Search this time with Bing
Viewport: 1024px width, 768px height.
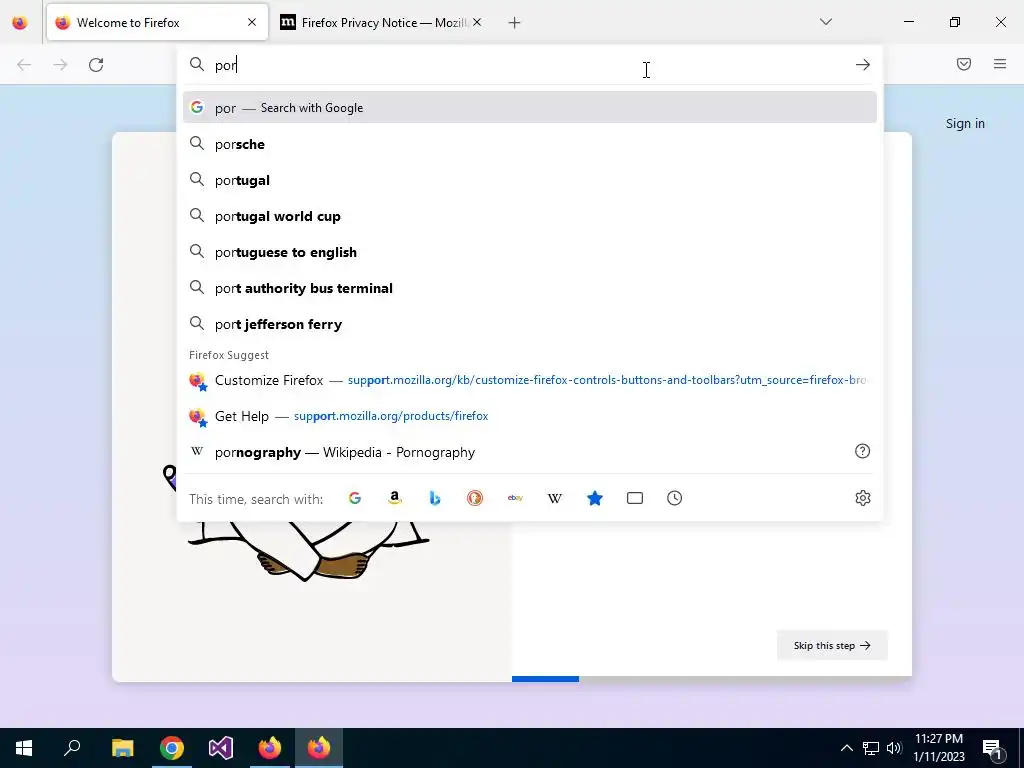(x=435, y=498)
